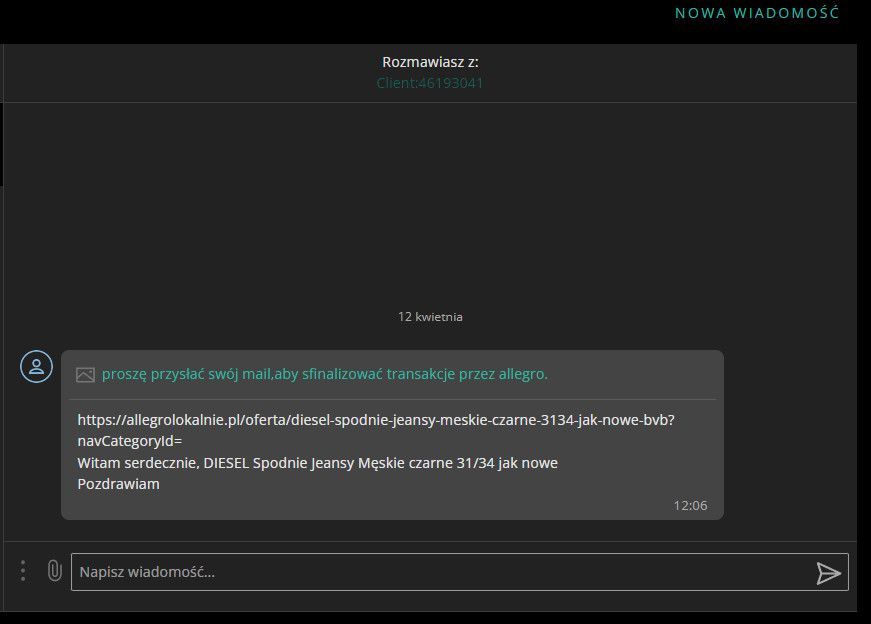Open the Client:46193041 profile link
The width and height of the screenshot is (871, 624).
coord(429,83)
